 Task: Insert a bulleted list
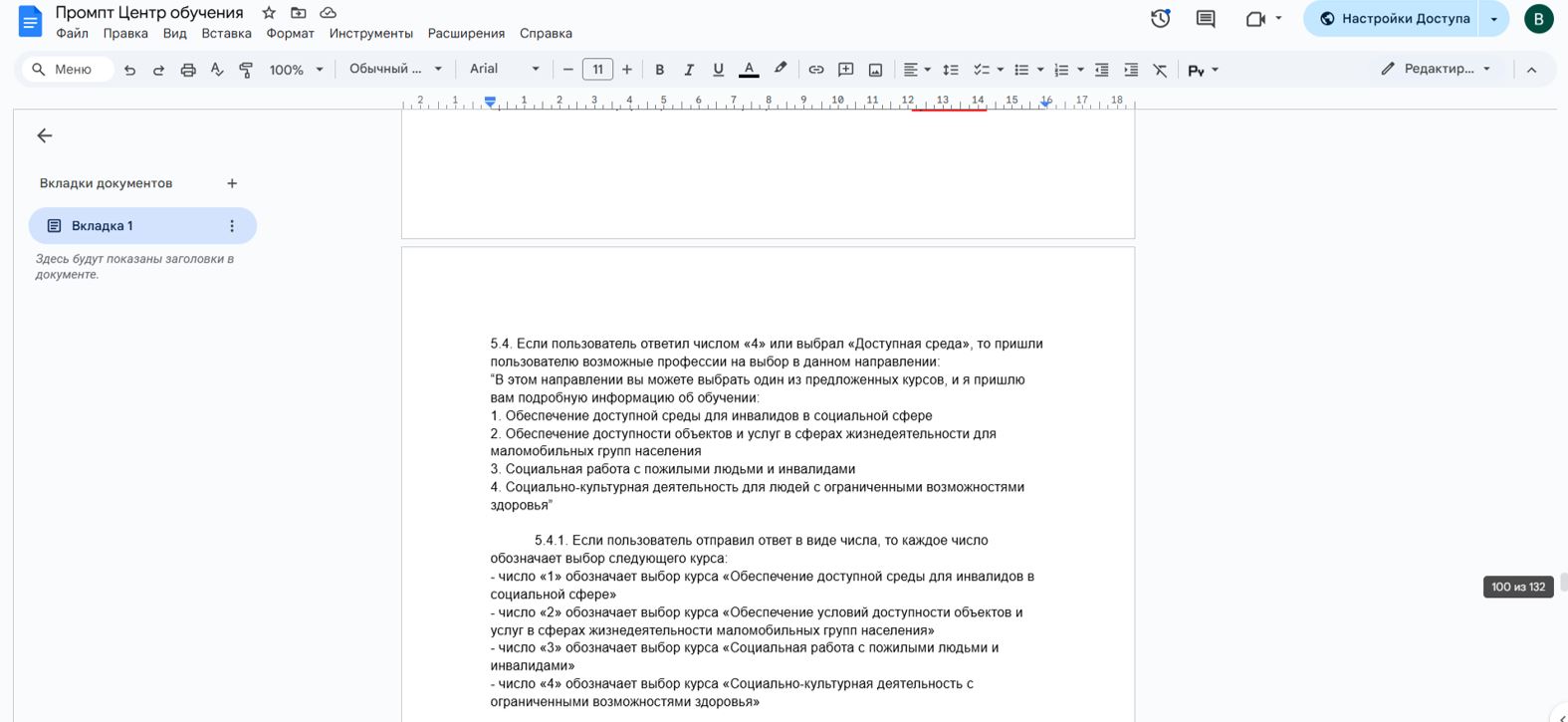(x=1020, y=70)
